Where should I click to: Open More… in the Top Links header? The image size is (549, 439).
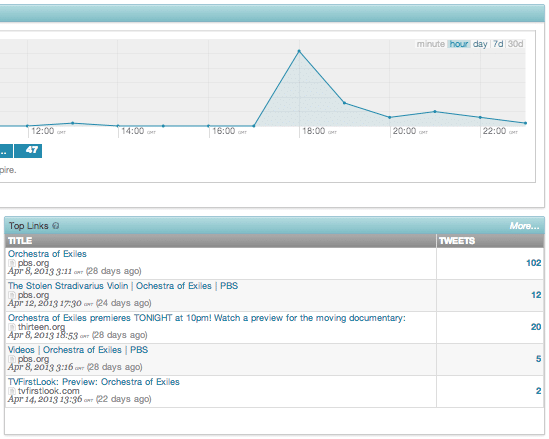point(524,226)
